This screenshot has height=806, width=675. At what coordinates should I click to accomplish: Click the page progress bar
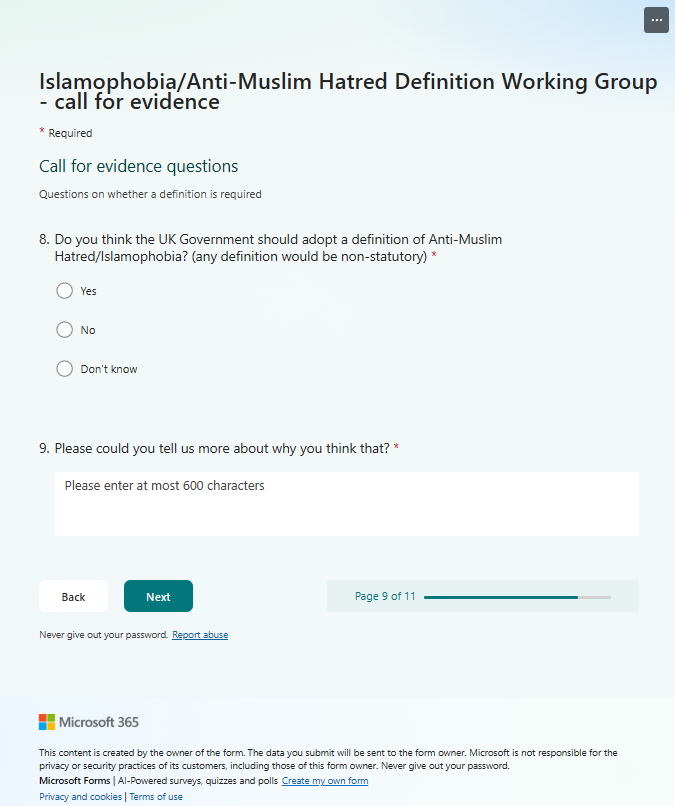517,597
